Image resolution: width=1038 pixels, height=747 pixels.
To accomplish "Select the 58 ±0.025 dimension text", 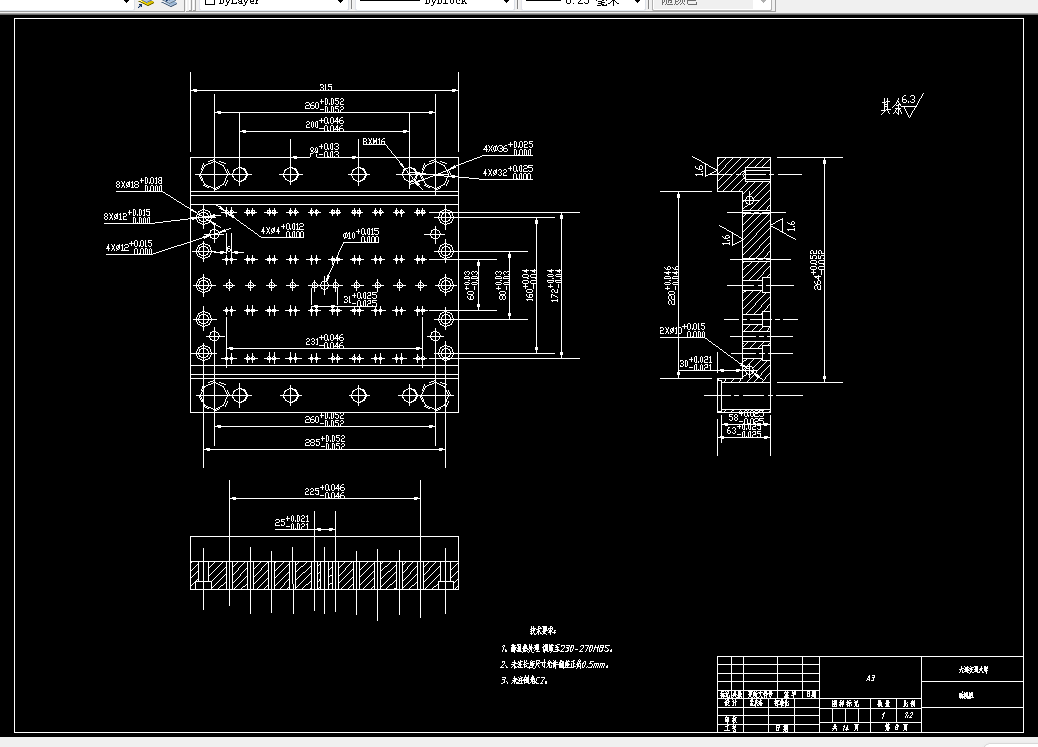I will click(746, 417).
